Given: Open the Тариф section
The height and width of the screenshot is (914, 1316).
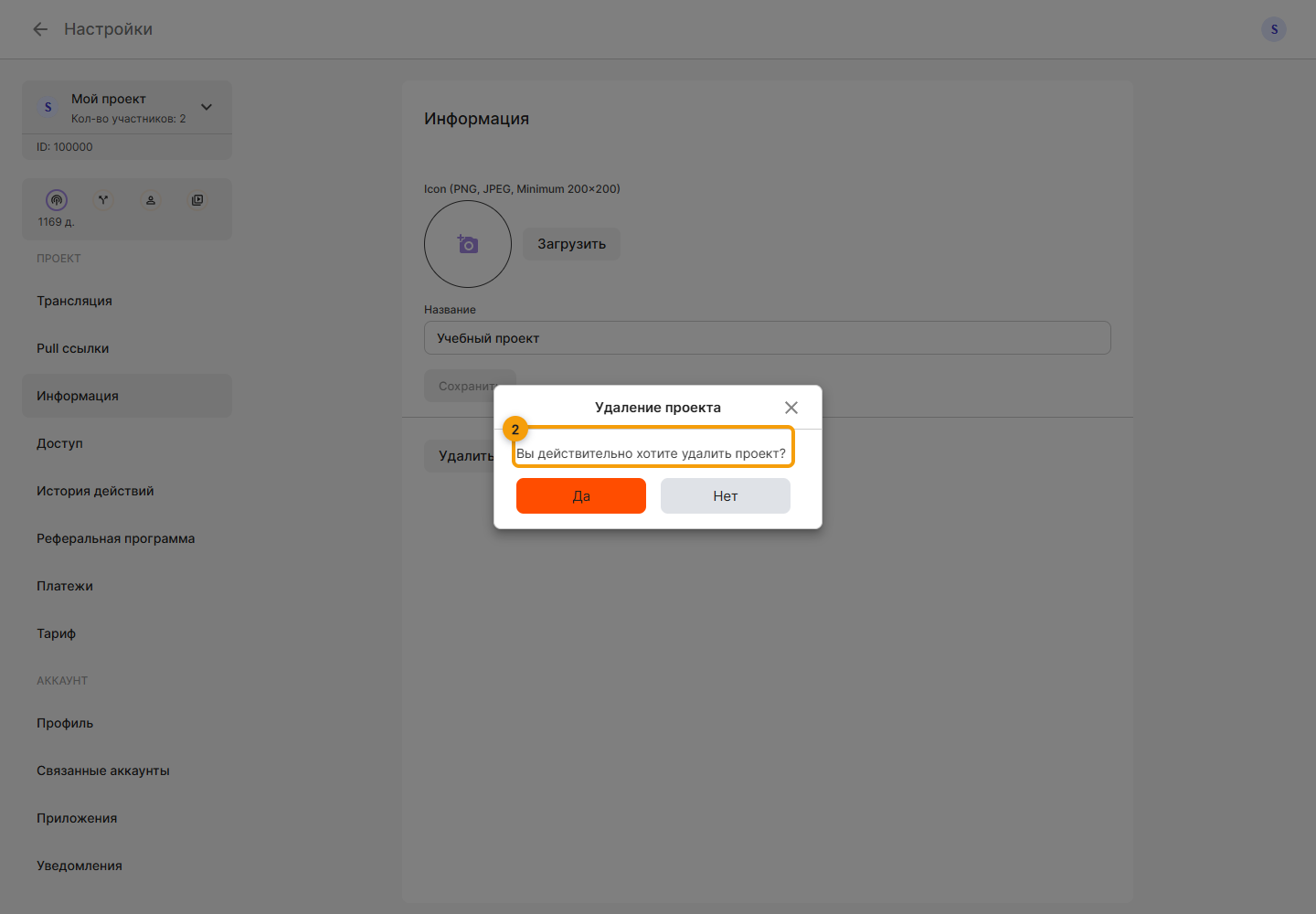Looking at the screenshot, I should (127, 633).
